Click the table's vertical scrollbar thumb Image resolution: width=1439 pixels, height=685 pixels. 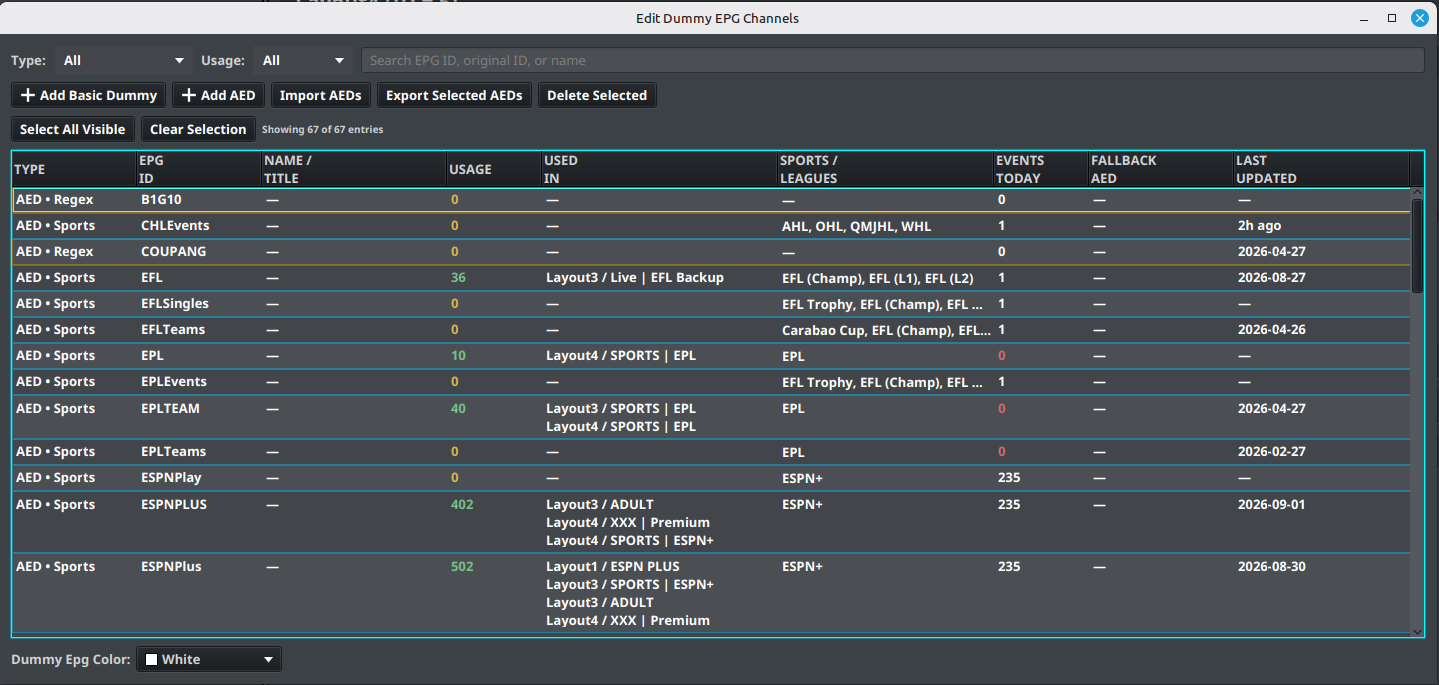tap(1417, 245)
